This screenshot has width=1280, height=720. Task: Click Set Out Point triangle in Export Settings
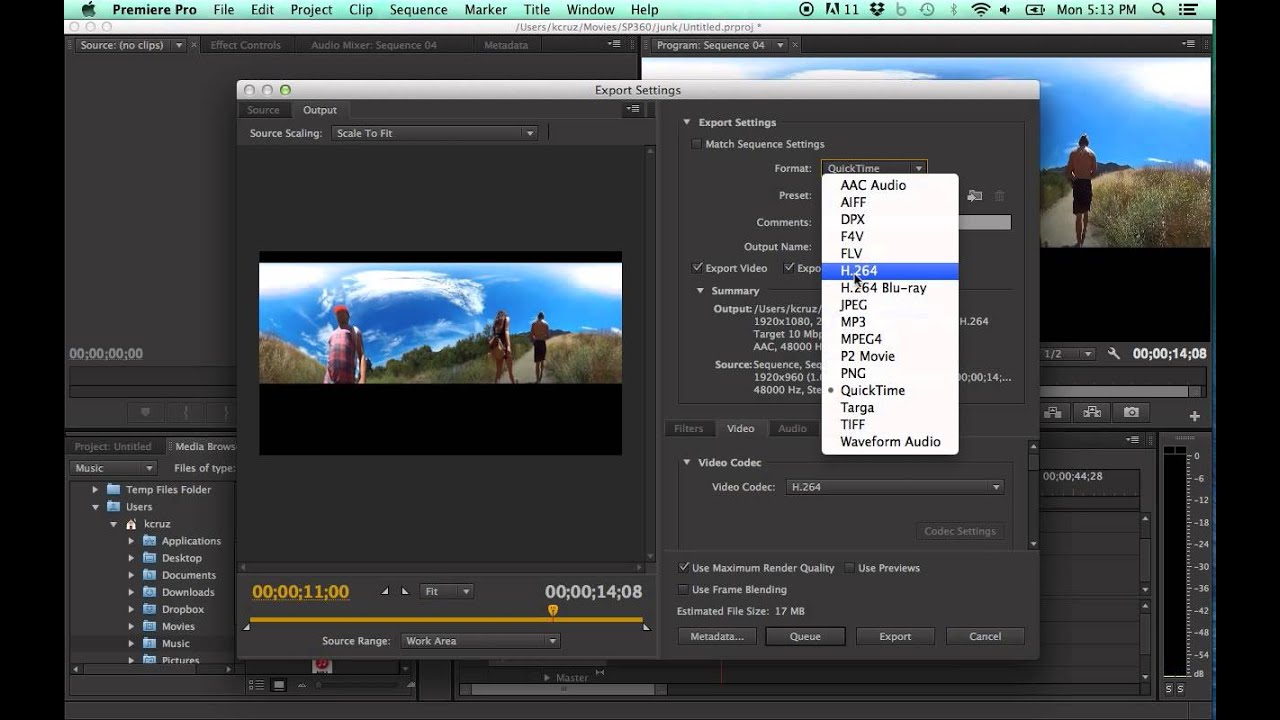[405, 591]
